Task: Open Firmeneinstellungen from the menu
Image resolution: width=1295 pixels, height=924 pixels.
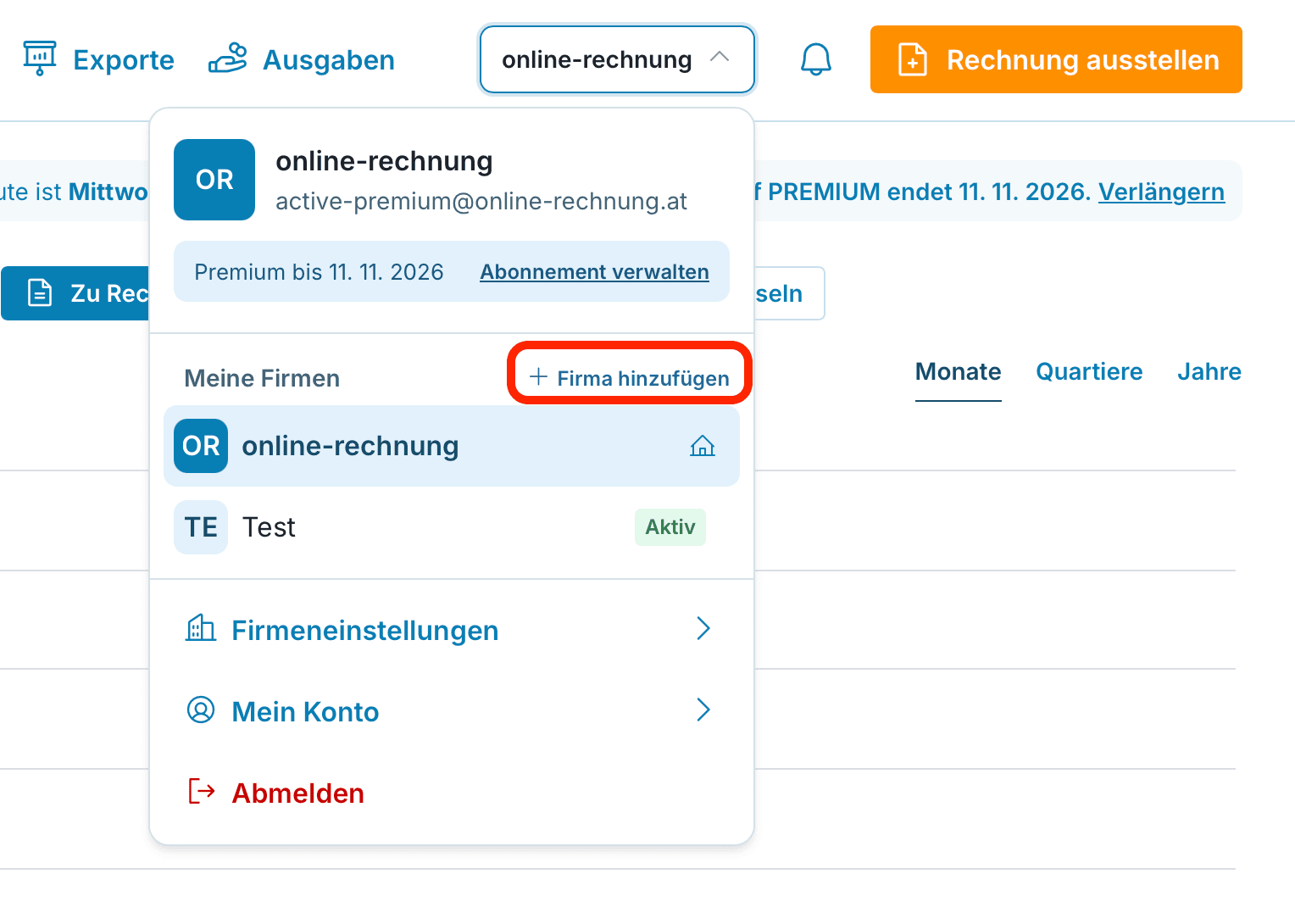Action: (452, 629)
